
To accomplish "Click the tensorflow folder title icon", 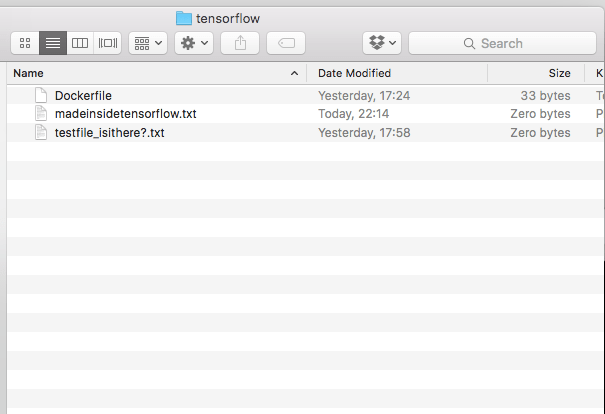I will click(184, 18).
